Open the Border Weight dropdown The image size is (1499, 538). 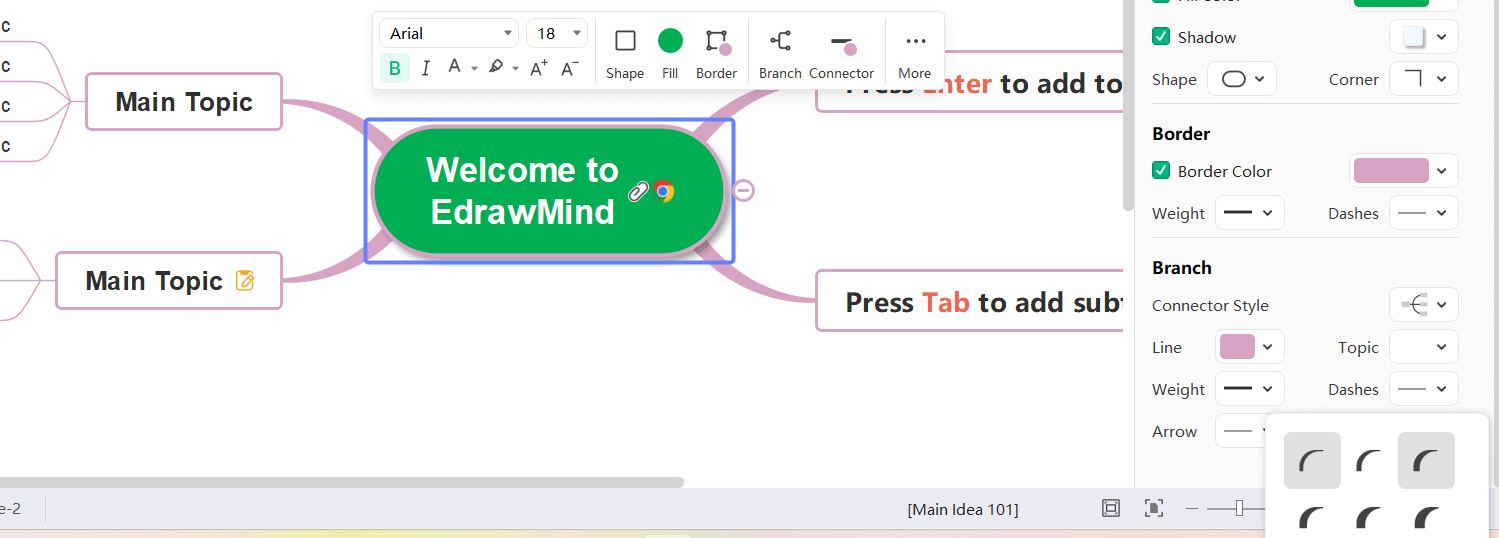(1250, 213)
